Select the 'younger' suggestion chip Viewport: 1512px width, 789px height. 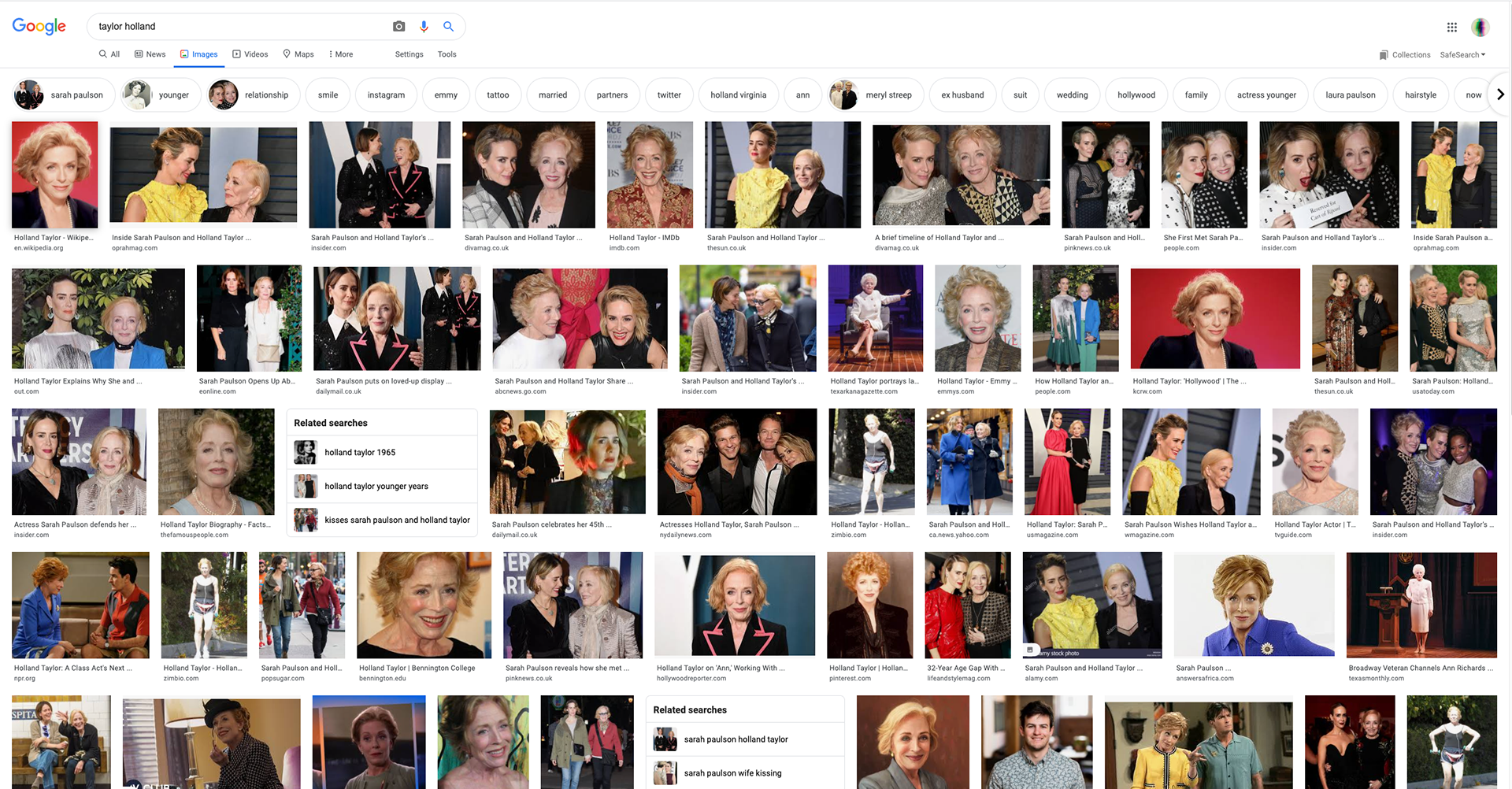pos(160,95)
